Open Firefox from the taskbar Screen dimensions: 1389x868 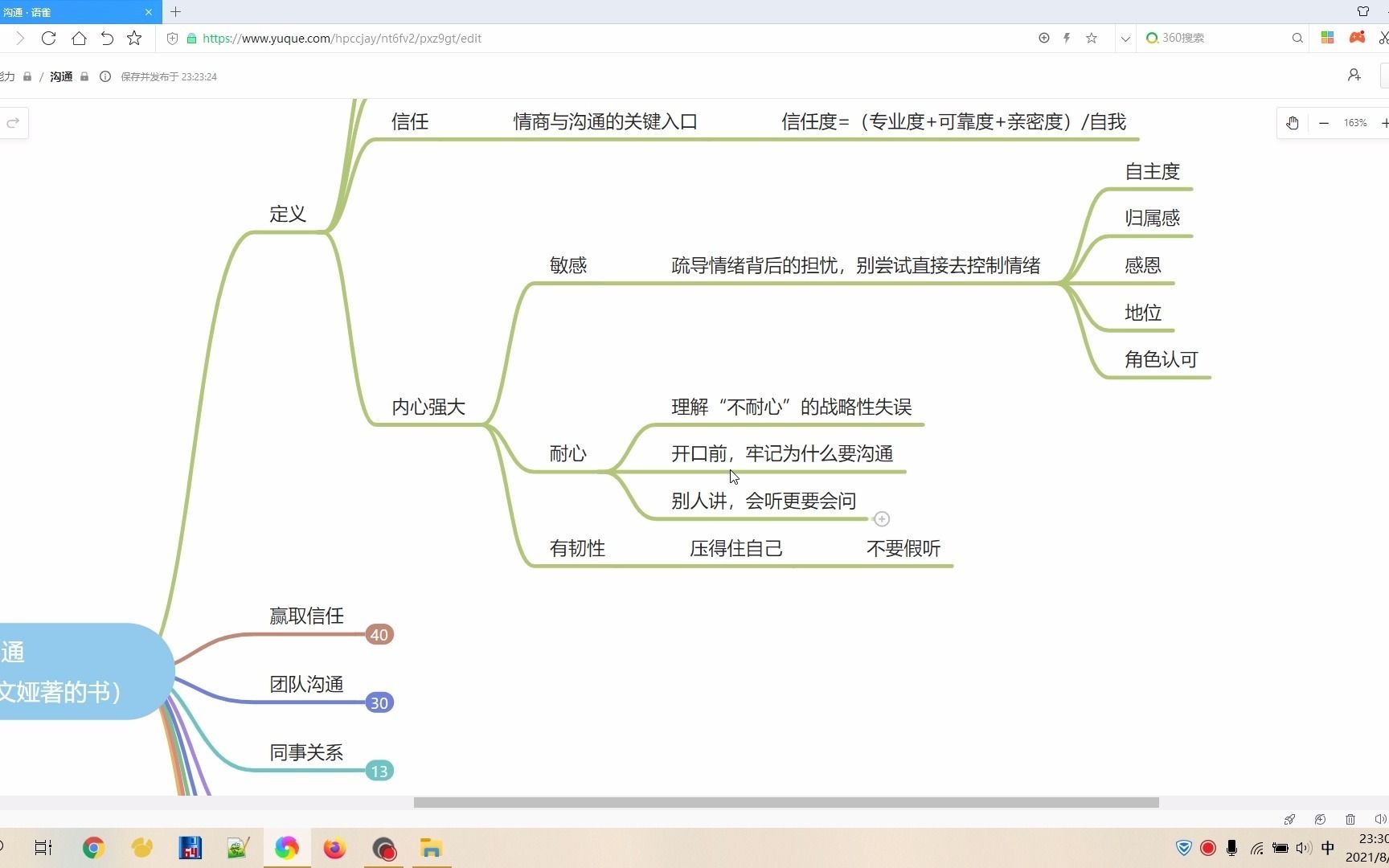(334, 848)
